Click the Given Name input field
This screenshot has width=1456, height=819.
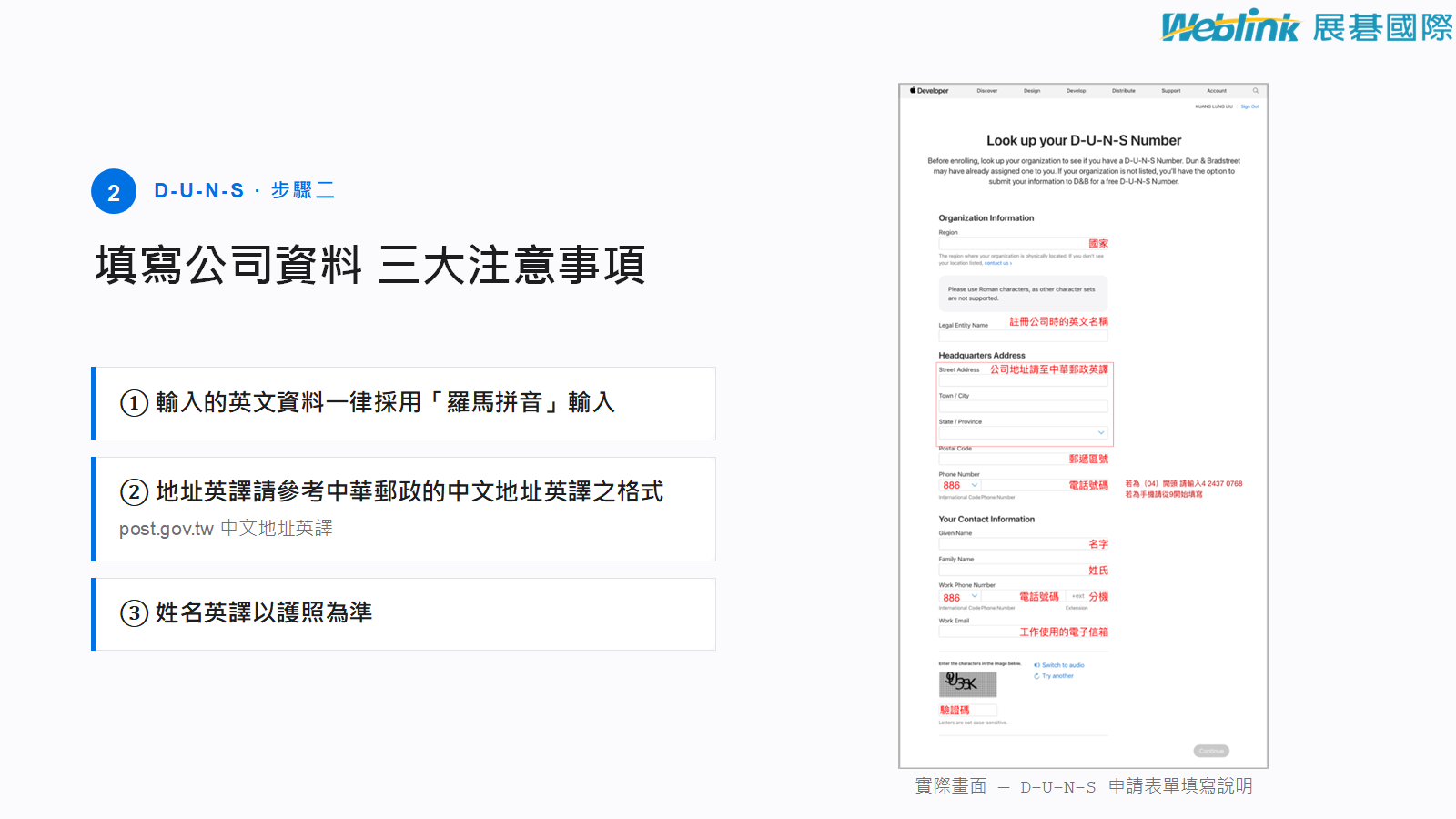[1023, 544]
